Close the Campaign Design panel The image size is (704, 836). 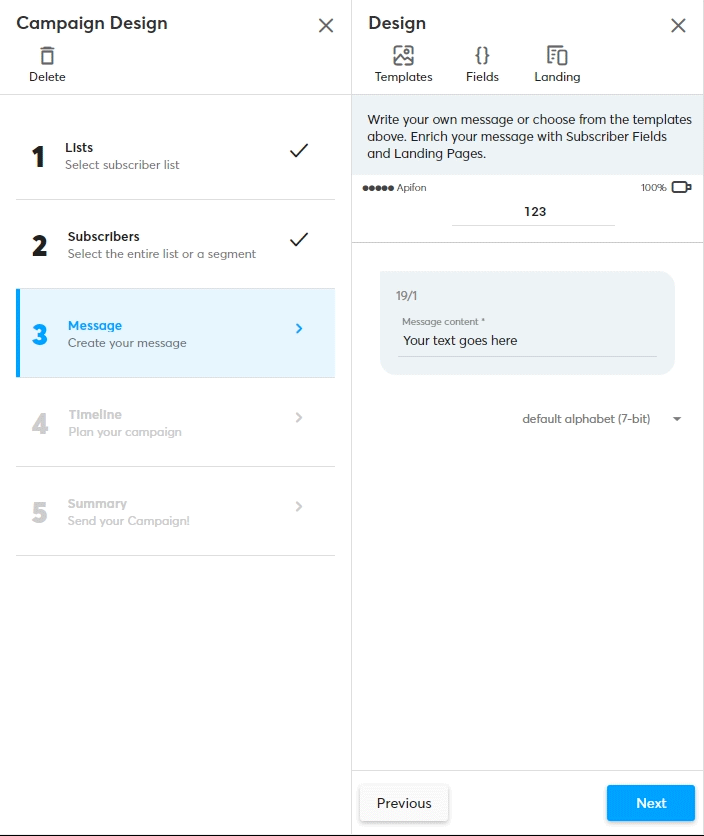click(x=326, y=26)
